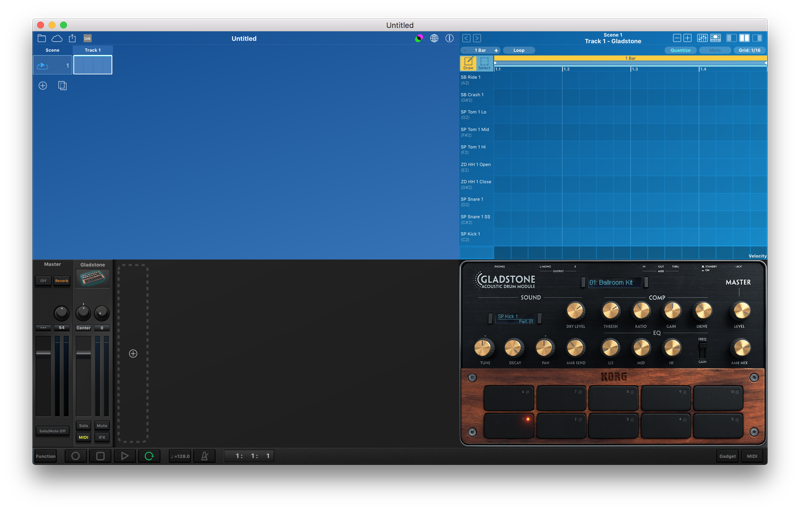Adjust the Gladstone channel volume fader
Image resolution: width=800 pixels, height=511 pixels.
[x=84, y=353]
